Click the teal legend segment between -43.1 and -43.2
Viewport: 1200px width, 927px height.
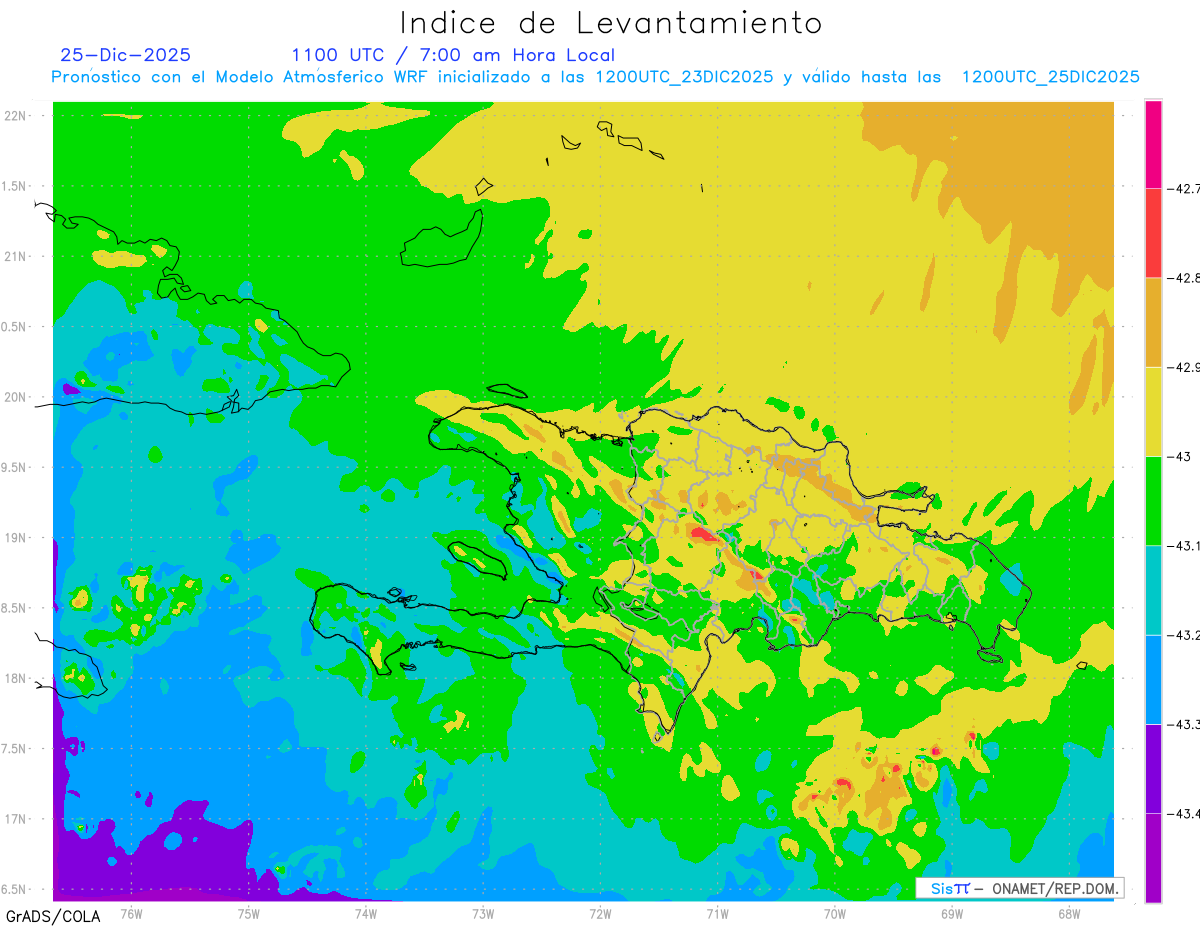pyautogui.click(x=1153, y=590)
